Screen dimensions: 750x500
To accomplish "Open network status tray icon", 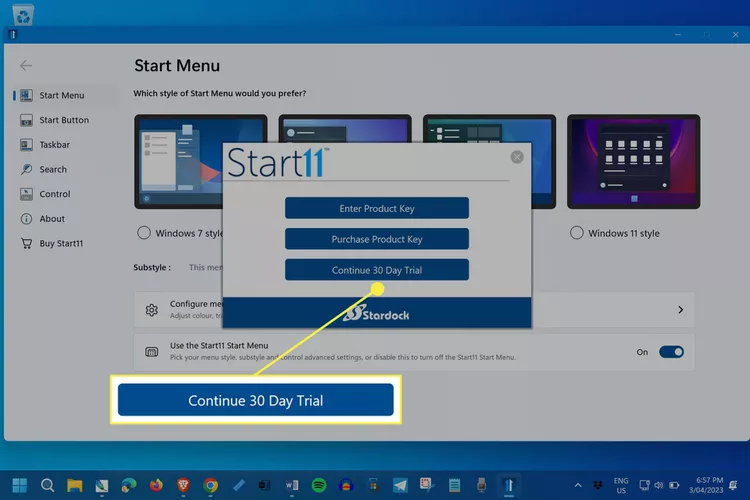I will pyautogui.click(x=644, y=485).
